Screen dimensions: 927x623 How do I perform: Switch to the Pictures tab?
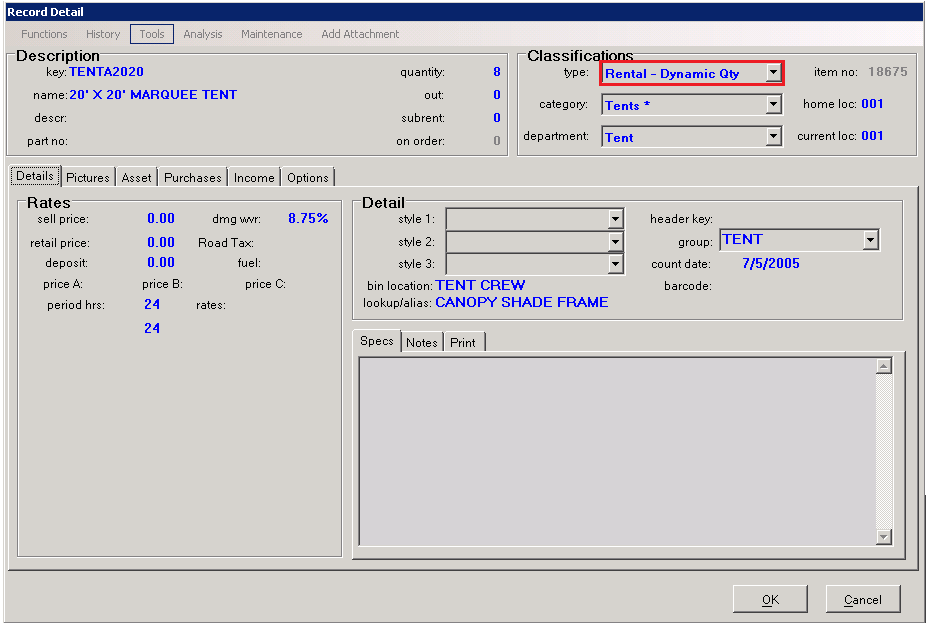(88, 177)
